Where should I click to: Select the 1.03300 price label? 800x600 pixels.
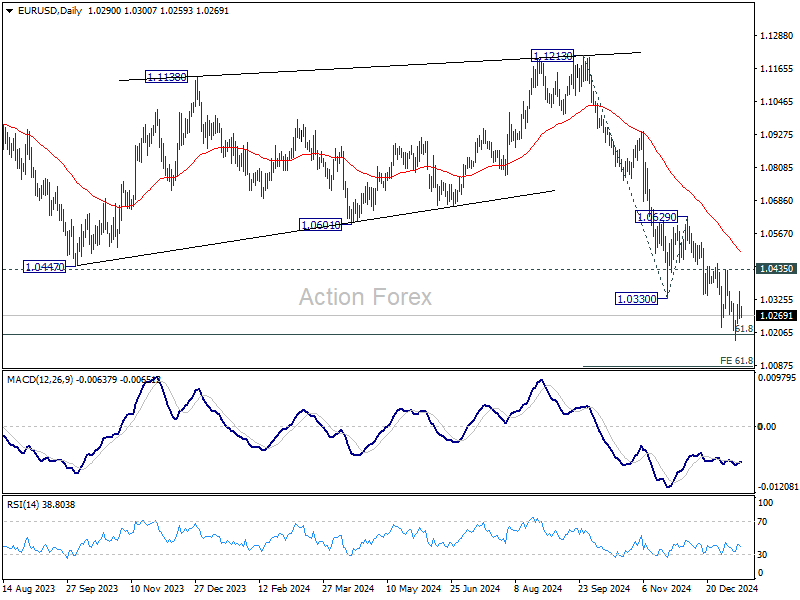pos(636,299)
